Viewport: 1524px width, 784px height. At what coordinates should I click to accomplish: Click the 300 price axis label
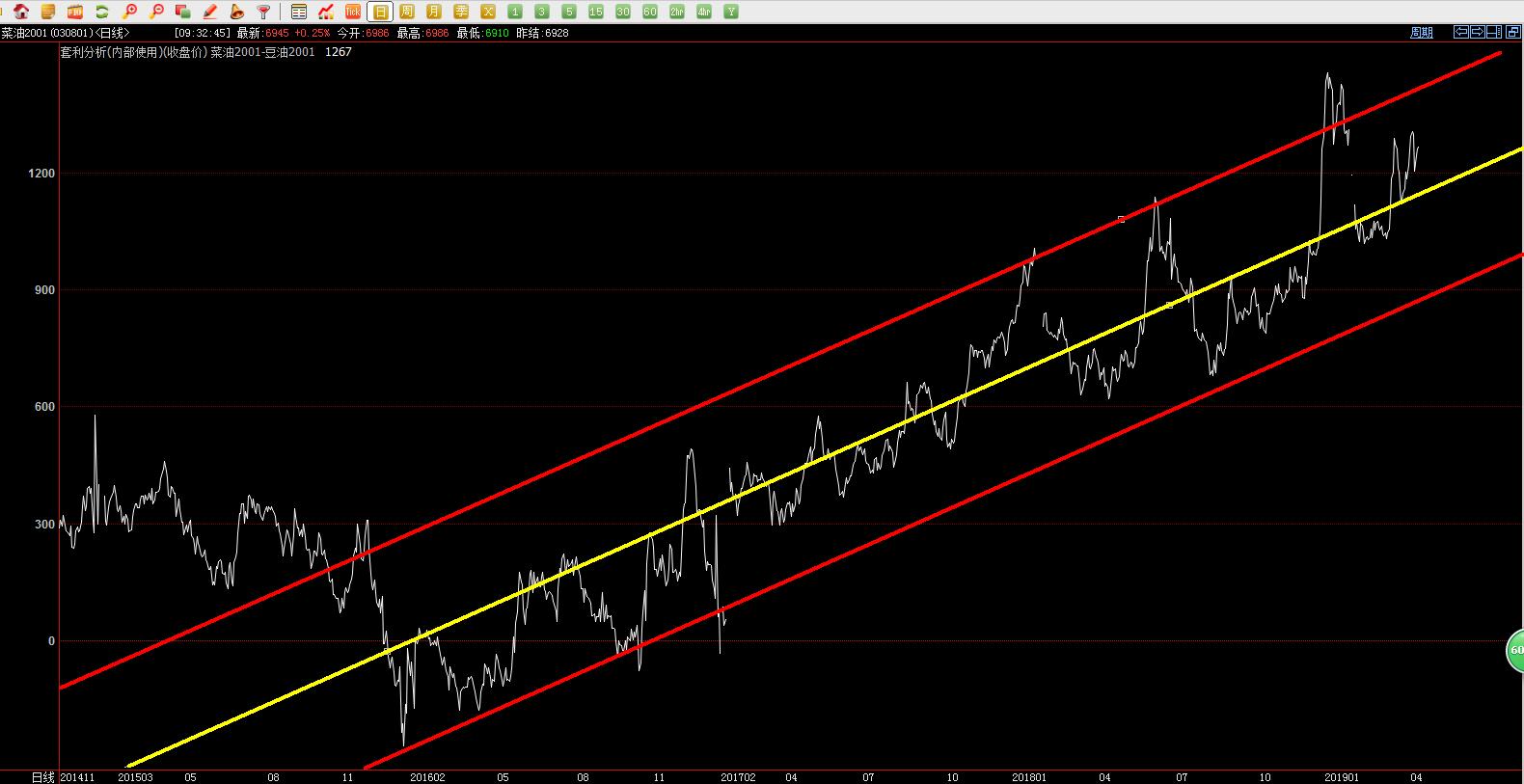tap(45, 525)
